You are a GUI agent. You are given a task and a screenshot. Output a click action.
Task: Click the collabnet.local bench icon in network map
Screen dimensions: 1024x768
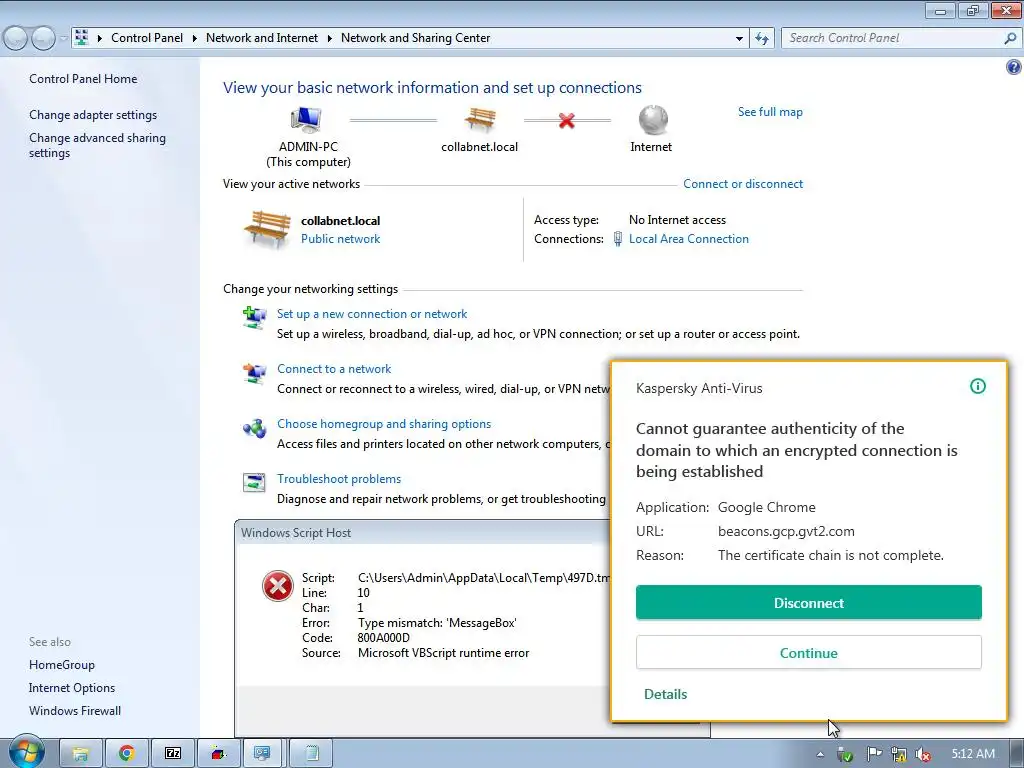point(480,120)
